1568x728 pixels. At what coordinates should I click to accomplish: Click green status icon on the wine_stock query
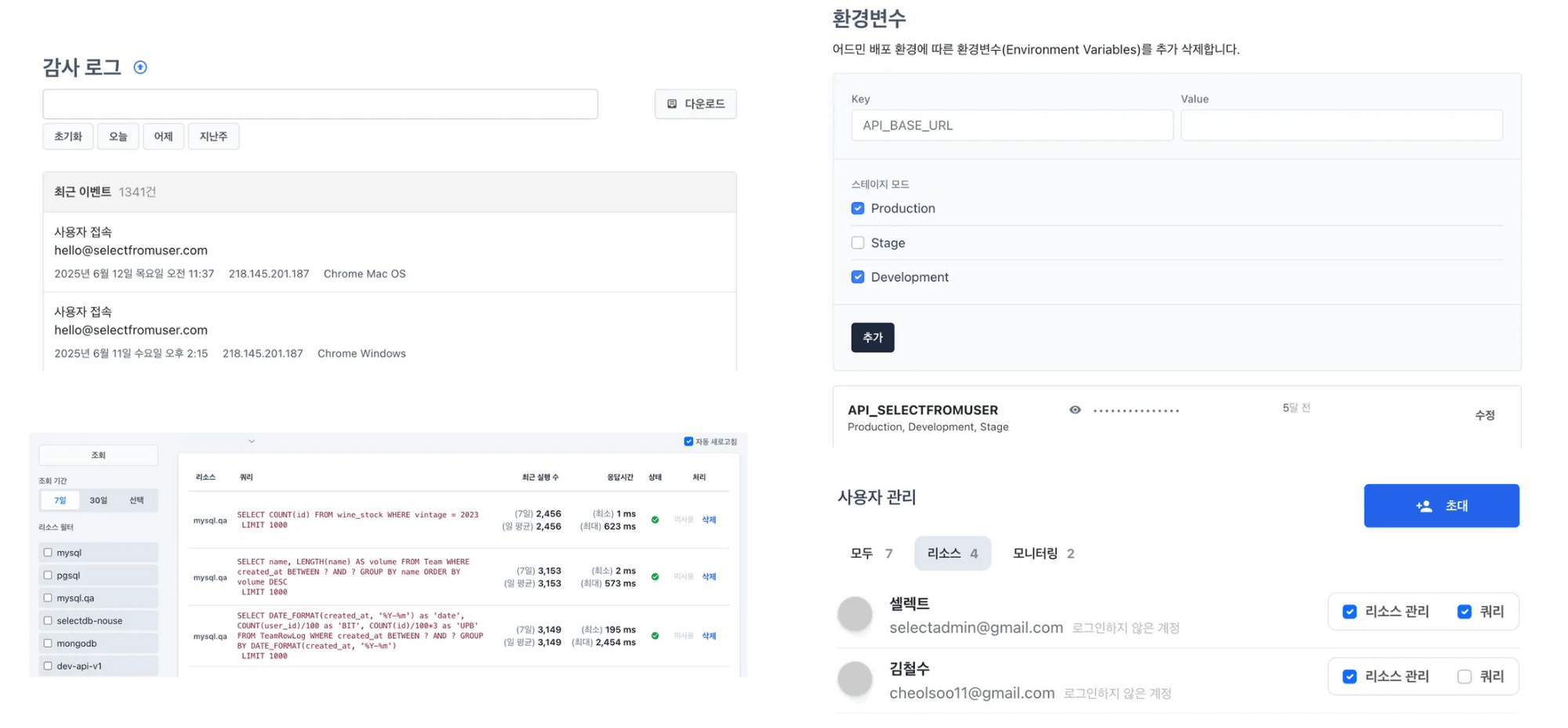click(x=655, y=520)
